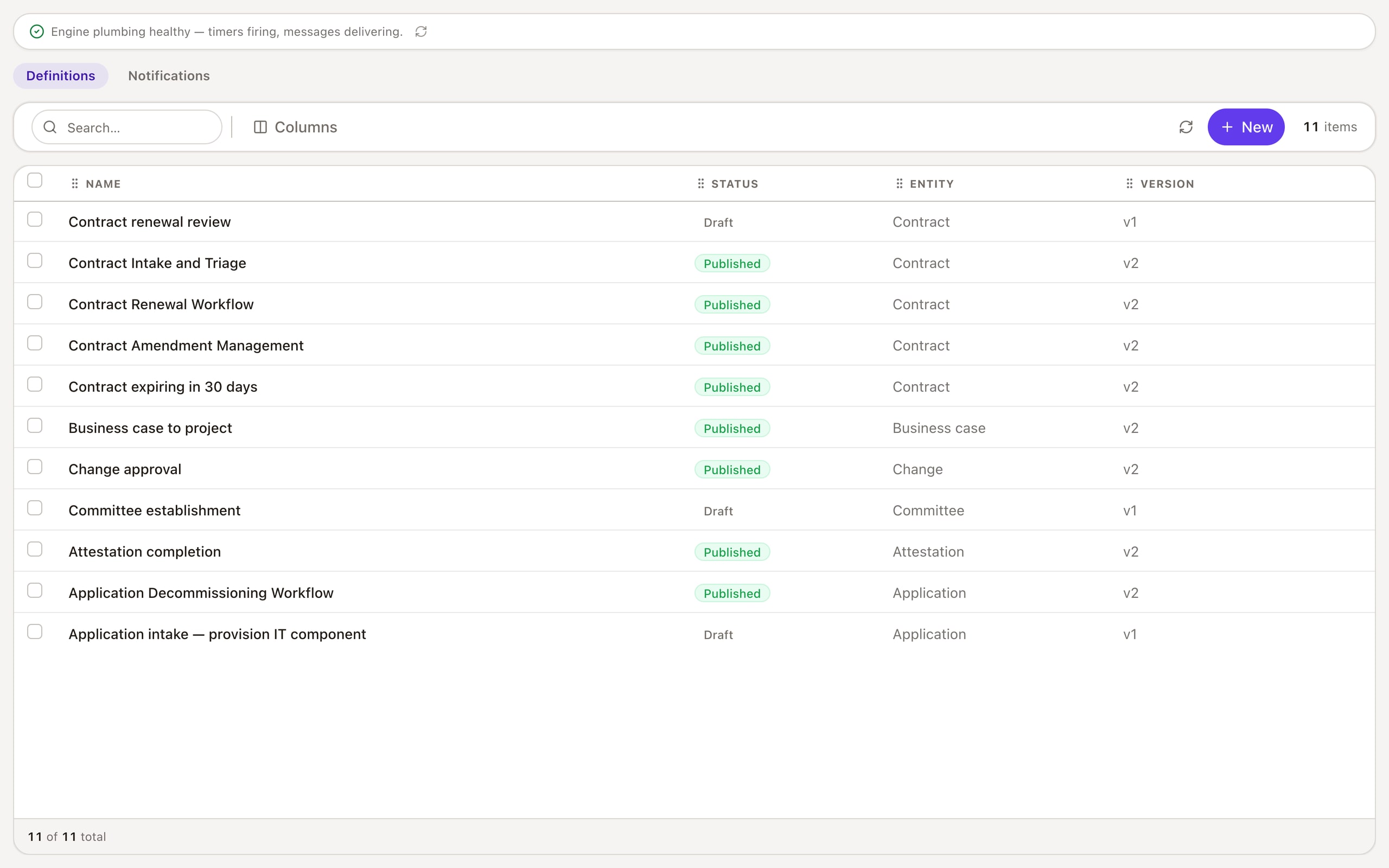This screenshot has width=1389, height=868.
Task: Toggle the select-all checkbox in the header
Action: (x=35, y=180)
